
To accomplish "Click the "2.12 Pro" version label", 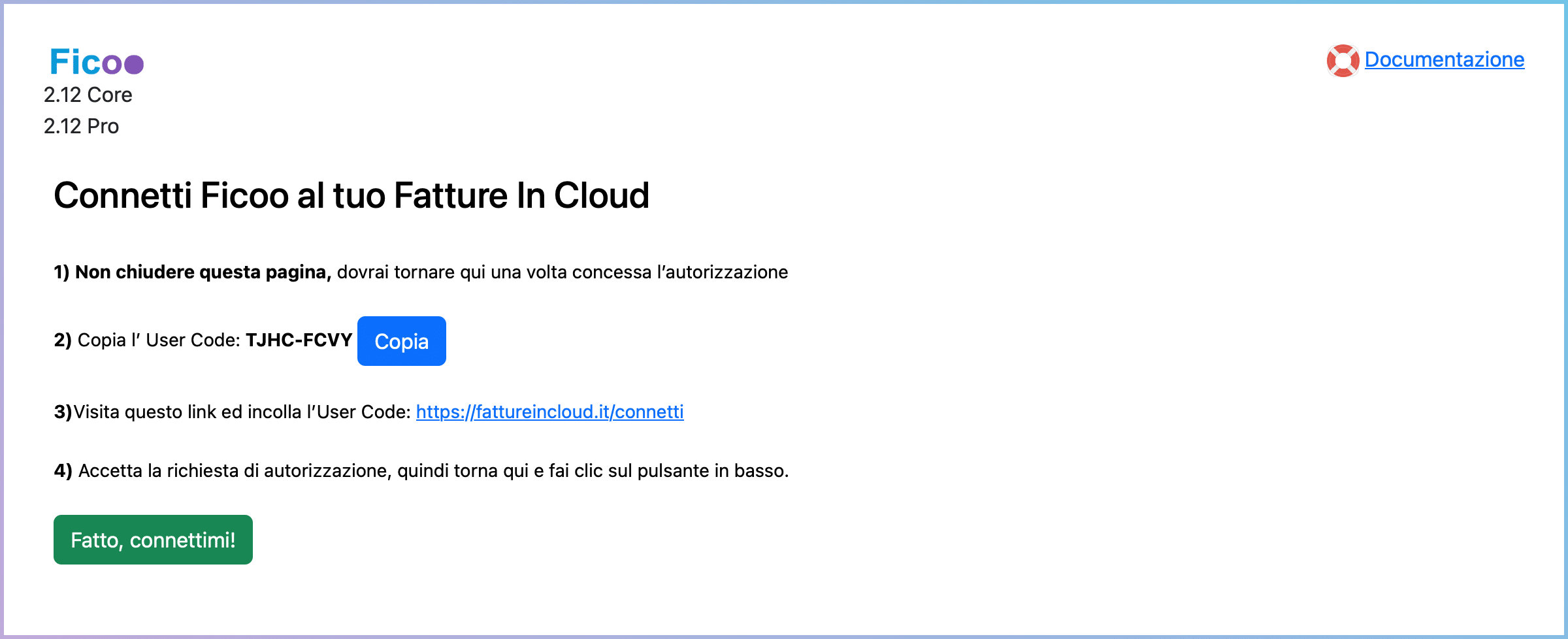I will pyautogui.click(x=81, y=126).
